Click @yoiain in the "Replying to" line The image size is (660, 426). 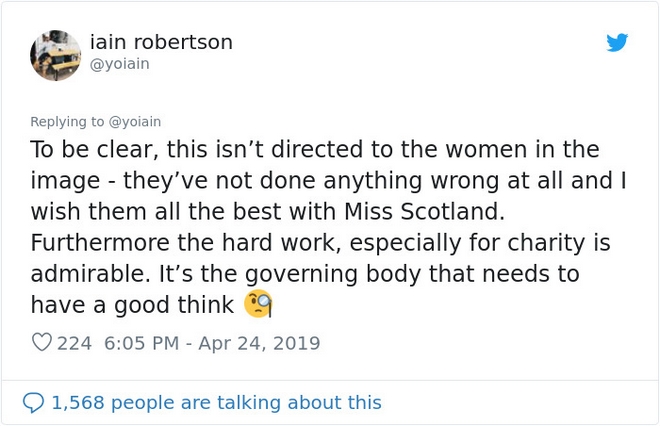(x=135, y=122)
